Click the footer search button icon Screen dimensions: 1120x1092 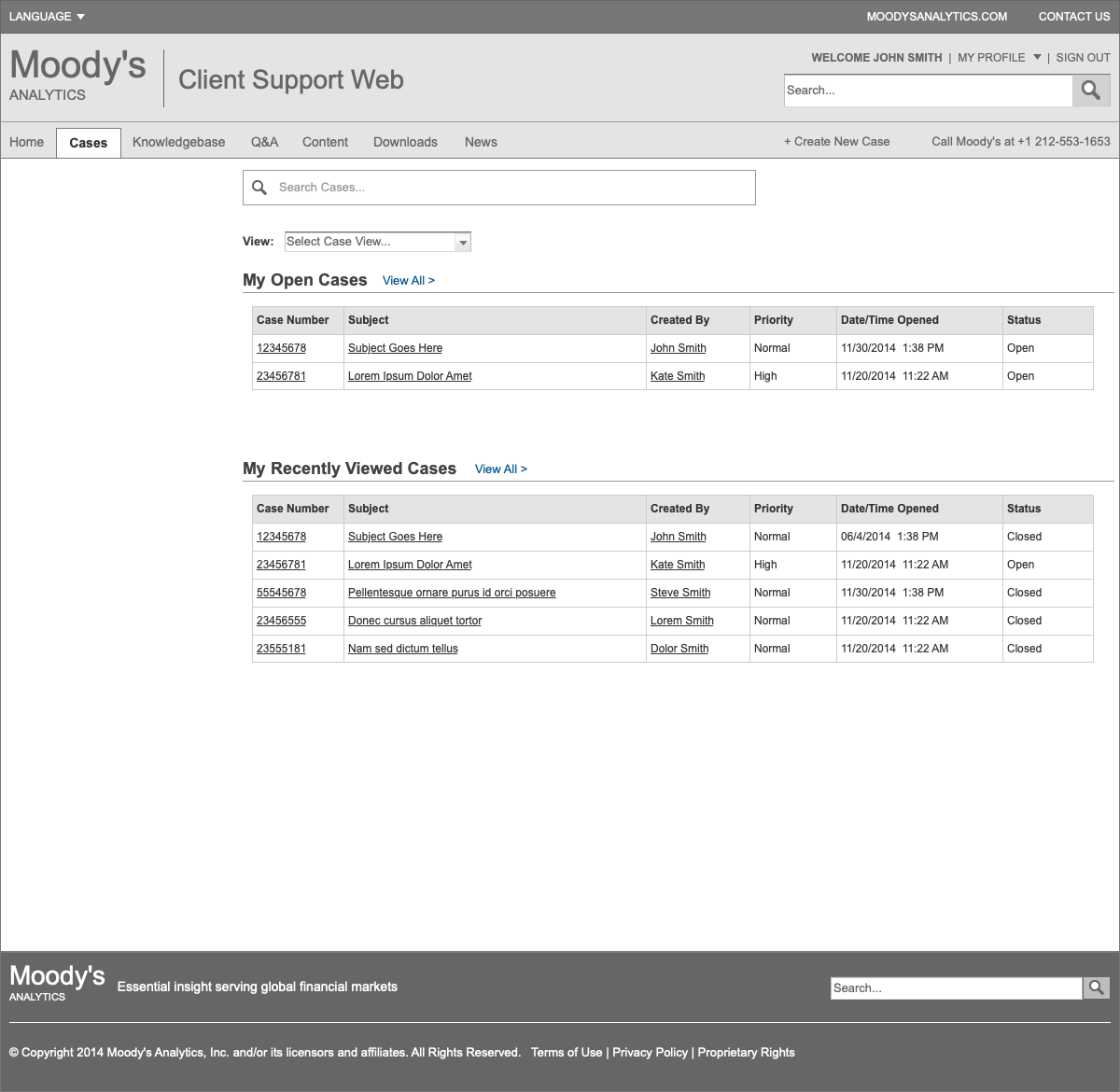1096,987
